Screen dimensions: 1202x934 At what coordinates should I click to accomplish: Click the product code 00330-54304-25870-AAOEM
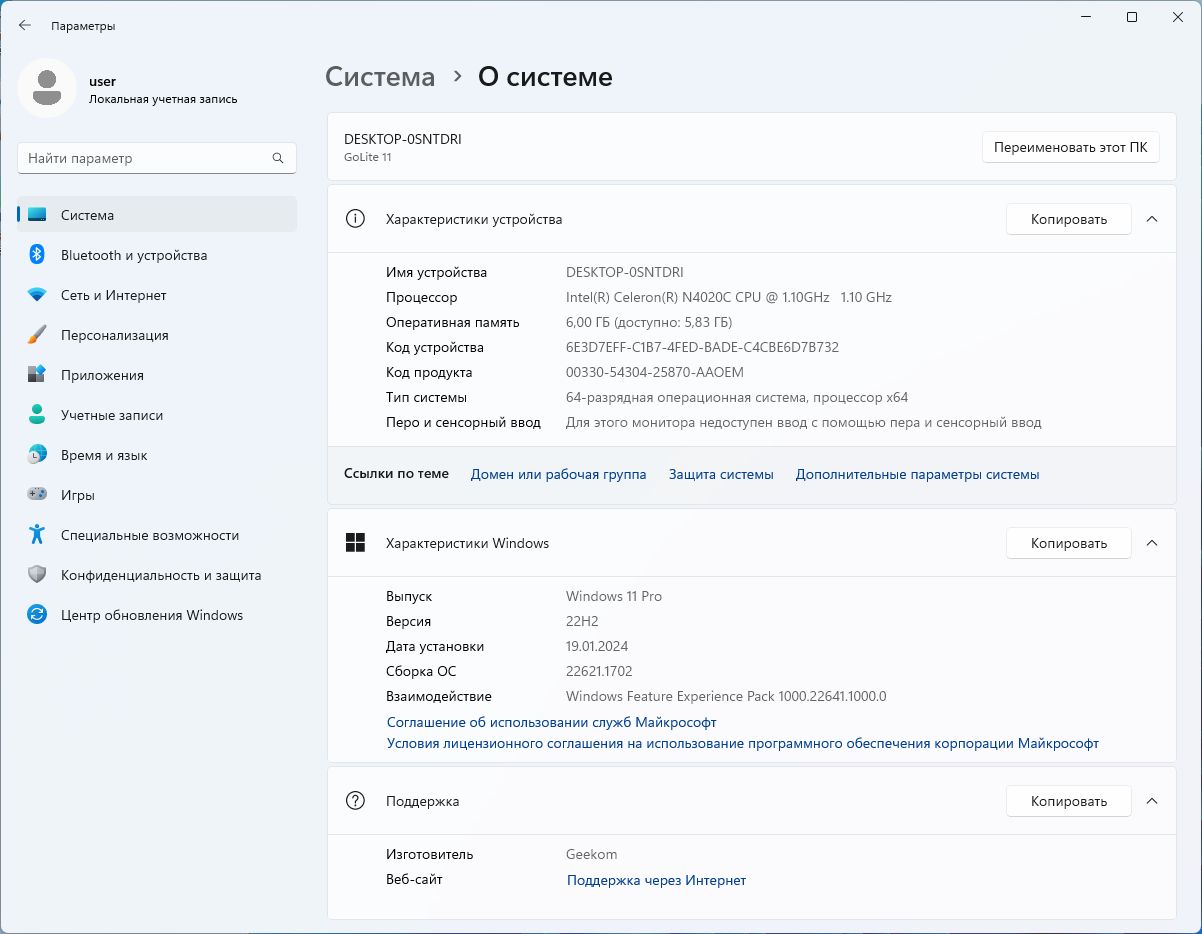click(x=655, y=372)
